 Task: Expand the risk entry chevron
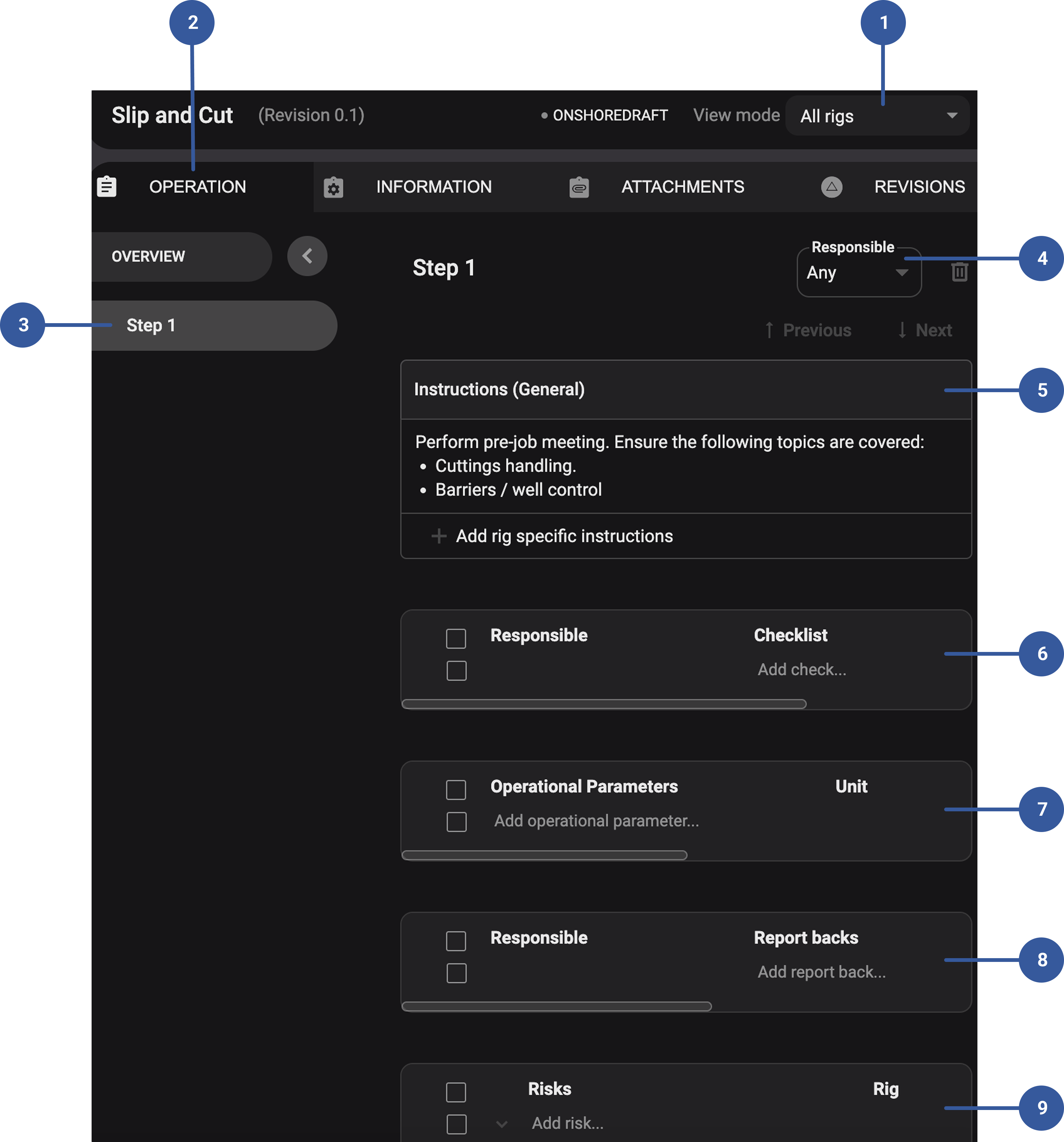503,1123
